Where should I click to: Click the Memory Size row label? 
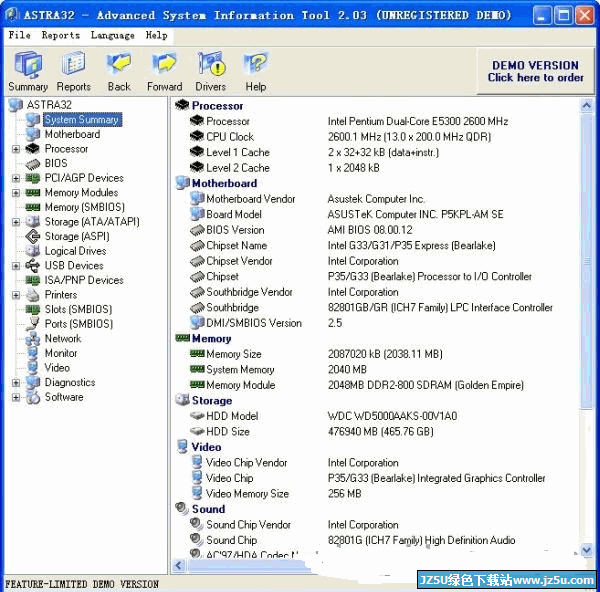[x=234, y=354]
